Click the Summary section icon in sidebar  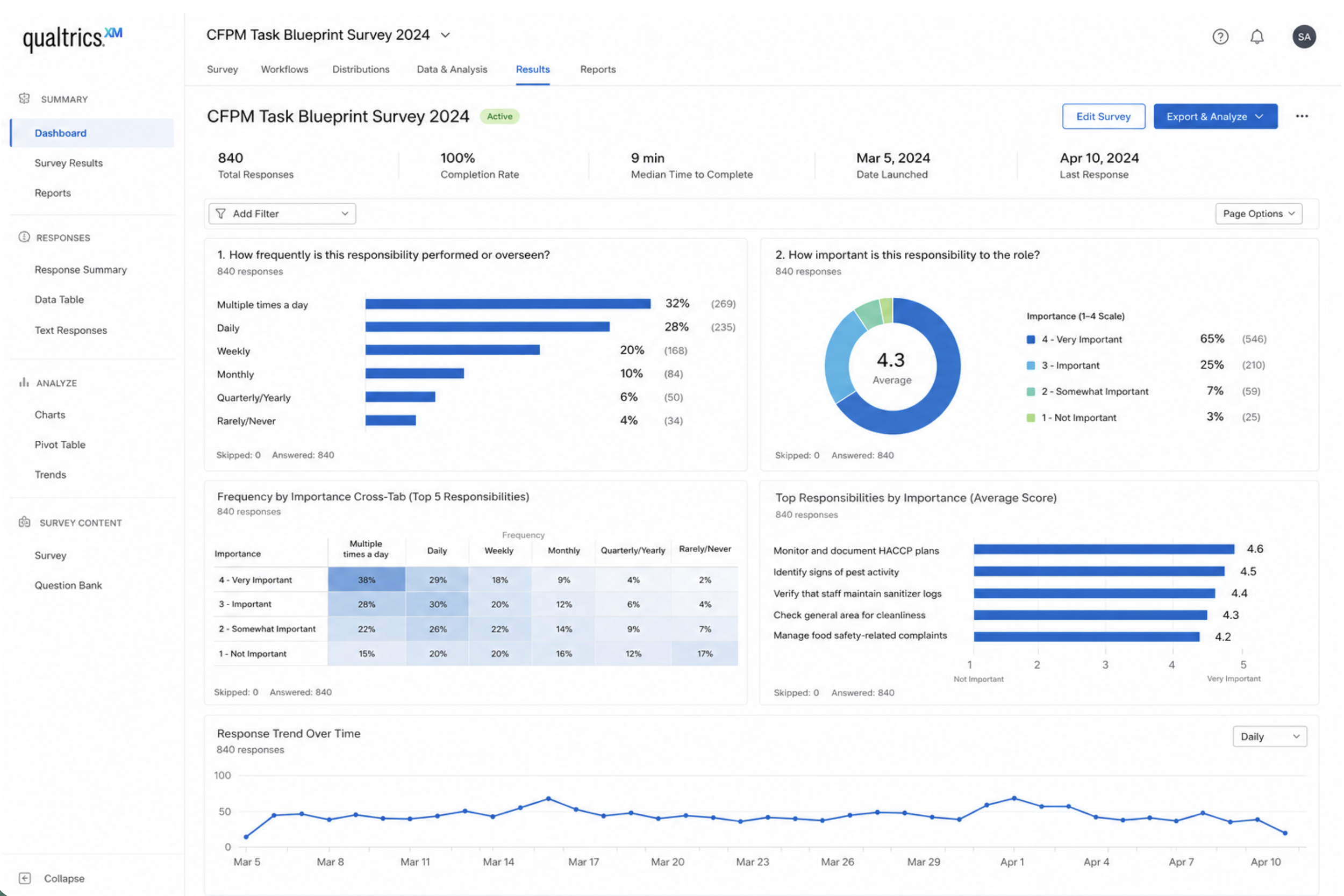tap(24, 98)
